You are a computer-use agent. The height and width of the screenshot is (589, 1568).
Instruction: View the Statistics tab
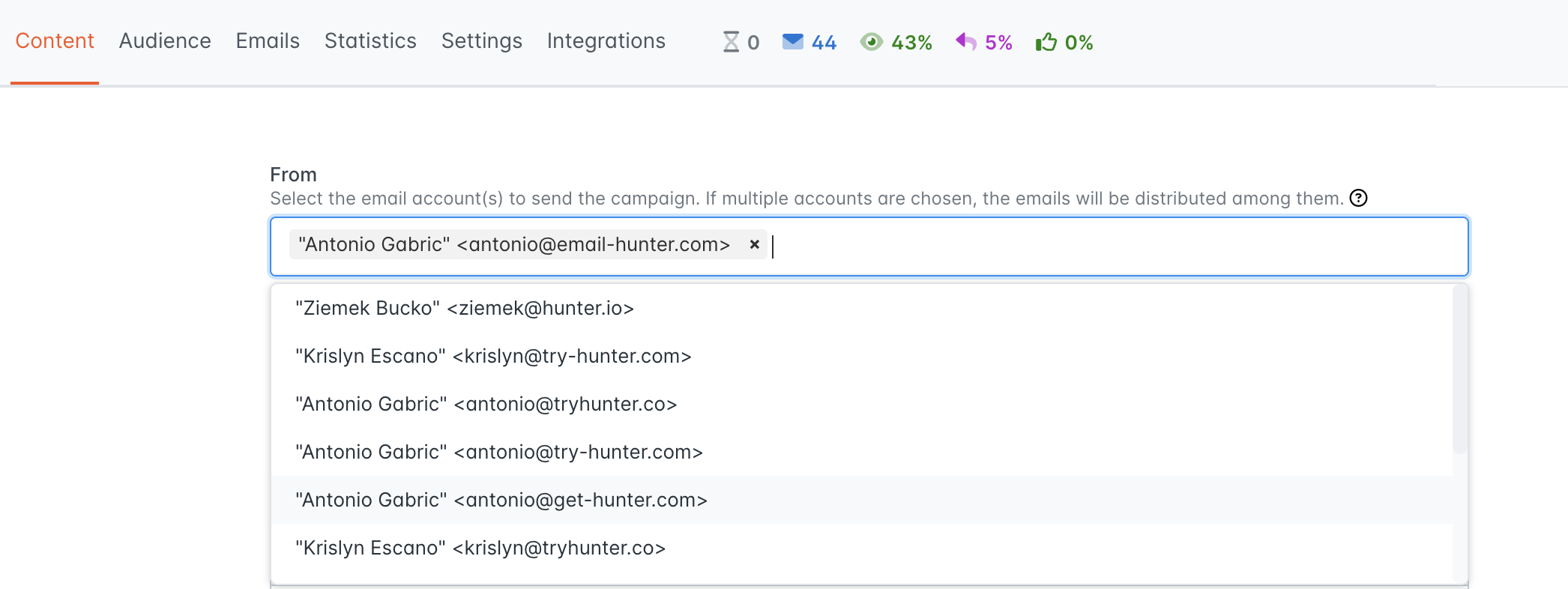coord(370,41)
